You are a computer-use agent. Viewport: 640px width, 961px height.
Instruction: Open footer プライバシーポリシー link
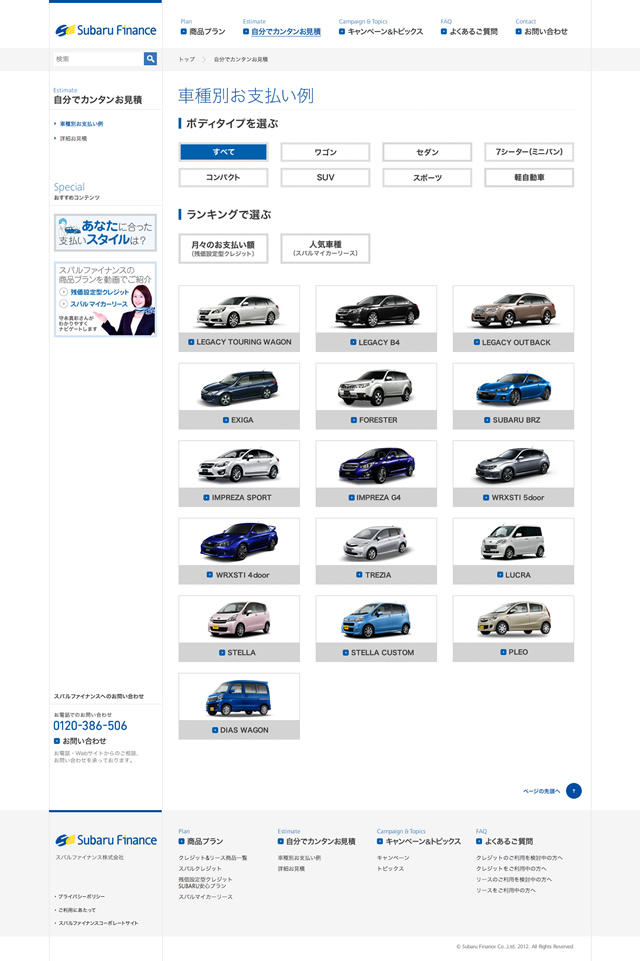pos(79,897)
